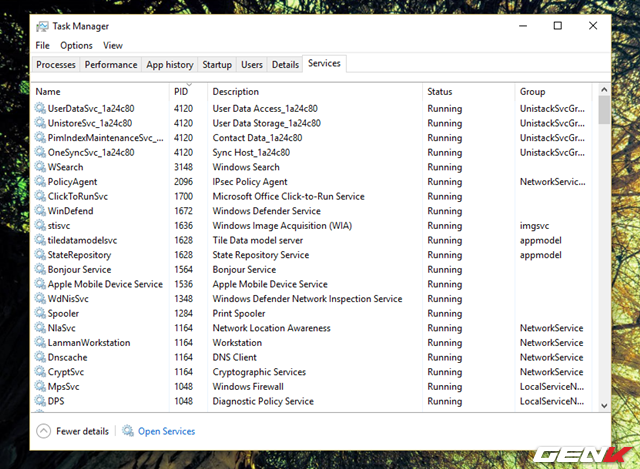Viewport: 640px width, 469px height.
Task: Click PID 3148 cell
Action: click(x=184, y=167)
